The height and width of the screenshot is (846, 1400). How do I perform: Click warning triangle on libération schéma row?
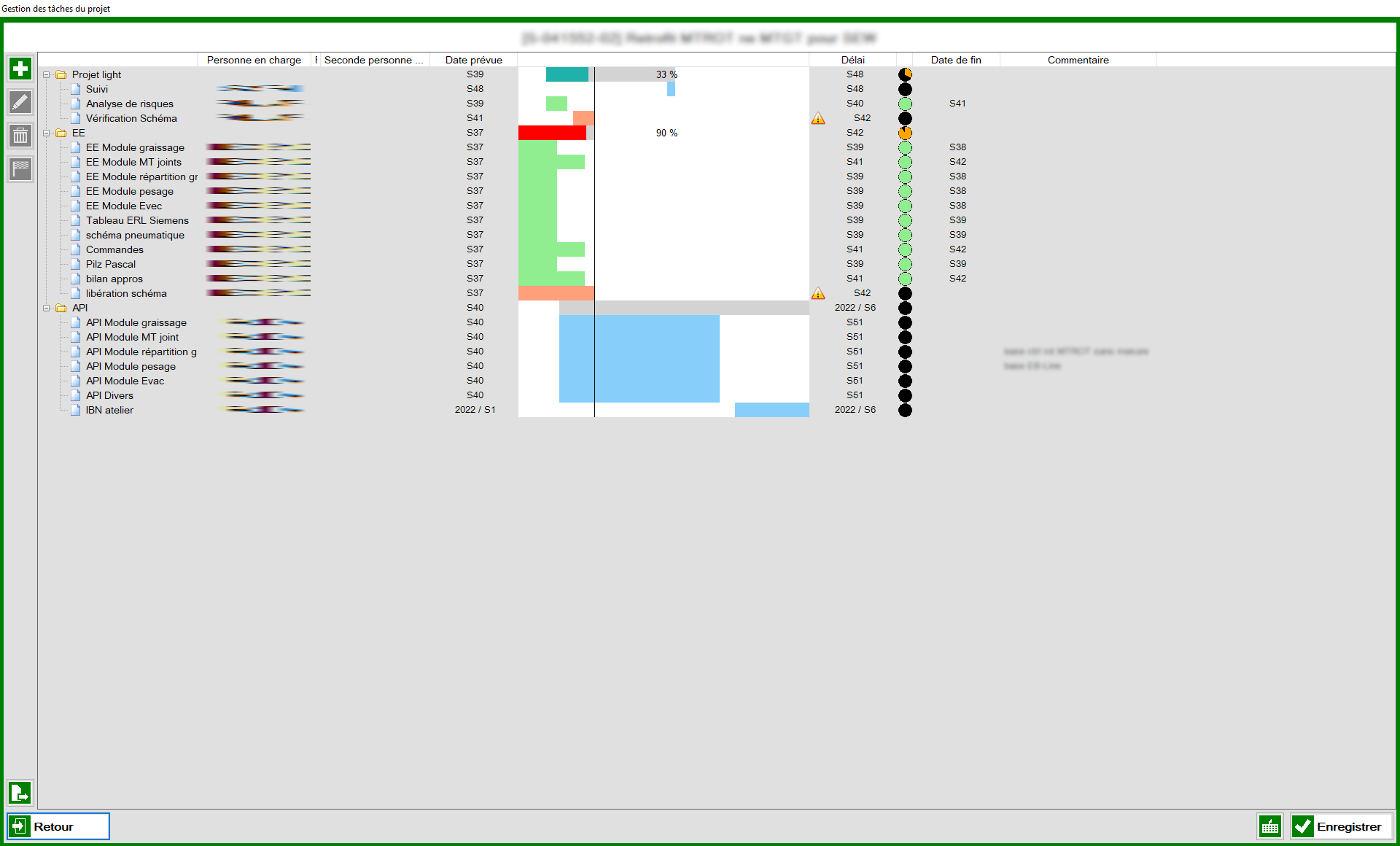(818, 293)
